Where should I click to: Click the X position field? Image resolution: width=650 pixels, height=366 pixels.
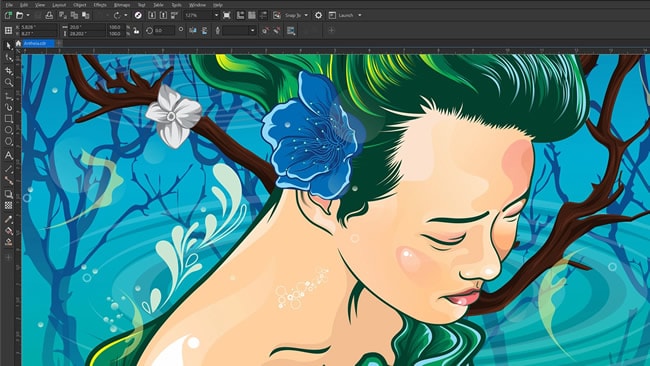(38, 27)
